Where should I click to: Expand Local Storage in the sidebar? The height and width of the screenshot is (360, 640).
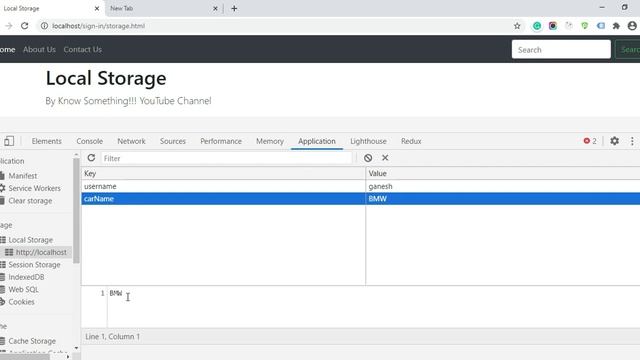click(x=30, y=240)
